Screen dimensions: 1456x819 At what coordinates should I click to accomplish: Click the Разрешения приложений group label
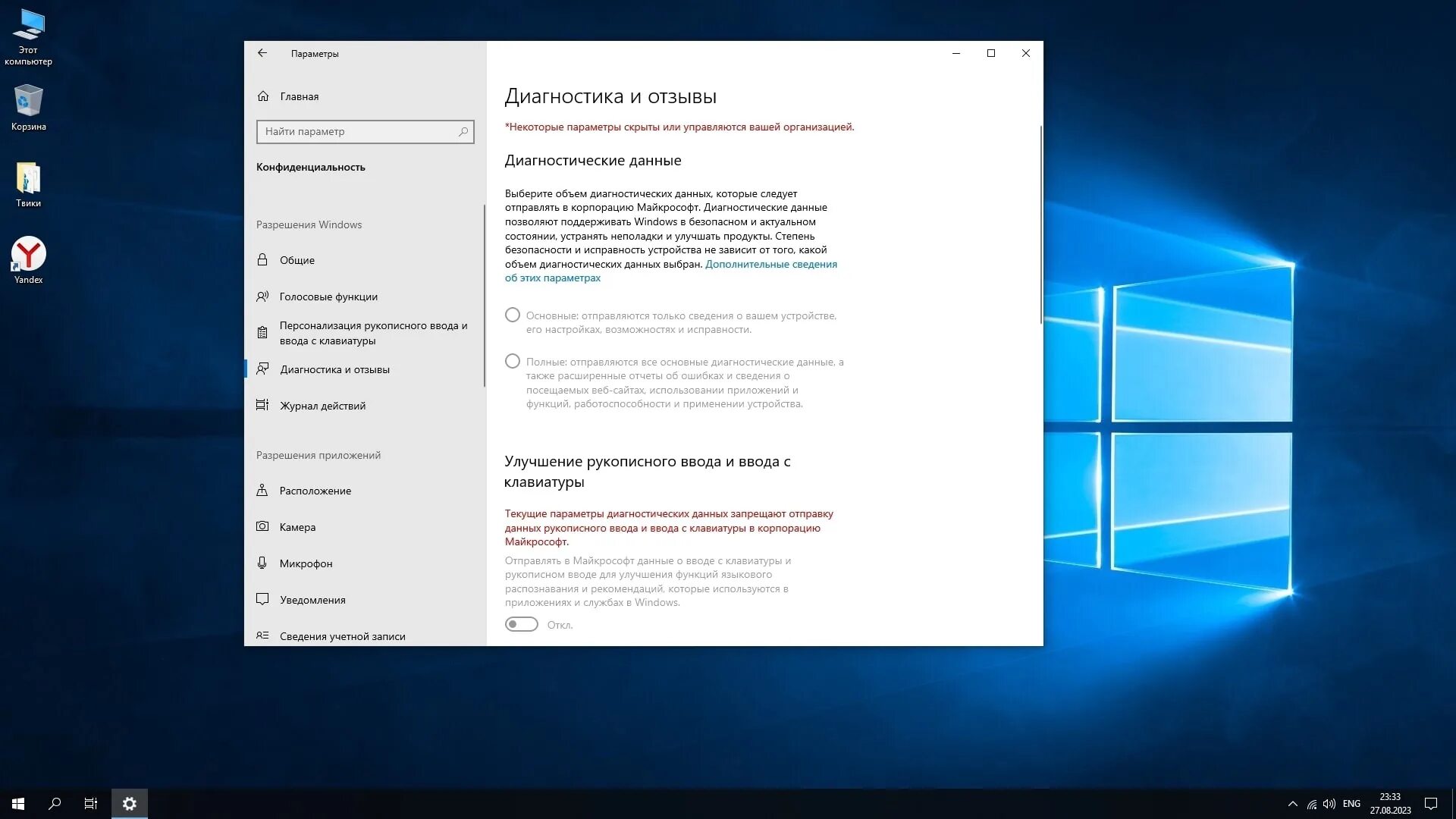click(318, 455)
